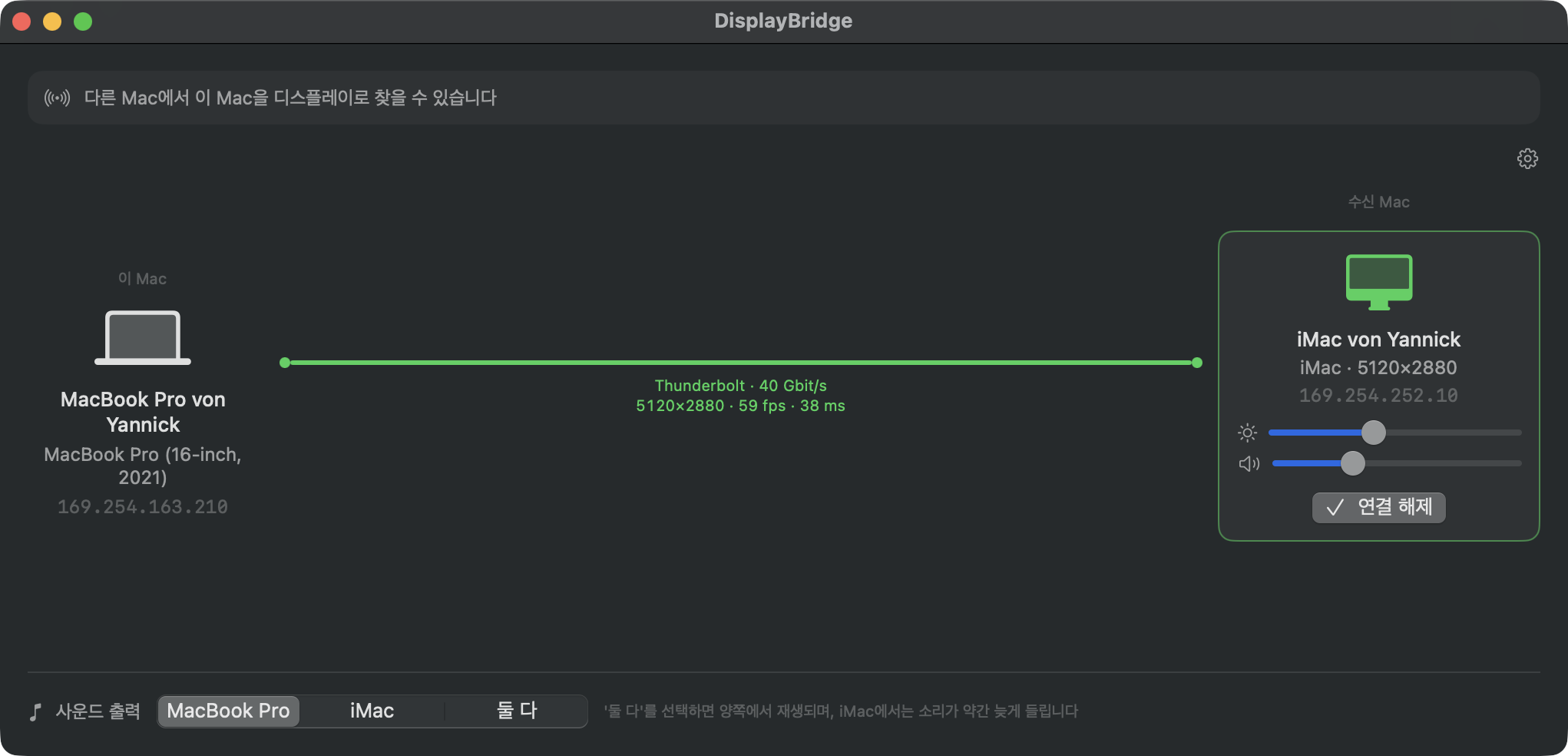Click the MacBook Pro laptop icon
Viewport: 1568px width, 756px height.
pos(143,337)
